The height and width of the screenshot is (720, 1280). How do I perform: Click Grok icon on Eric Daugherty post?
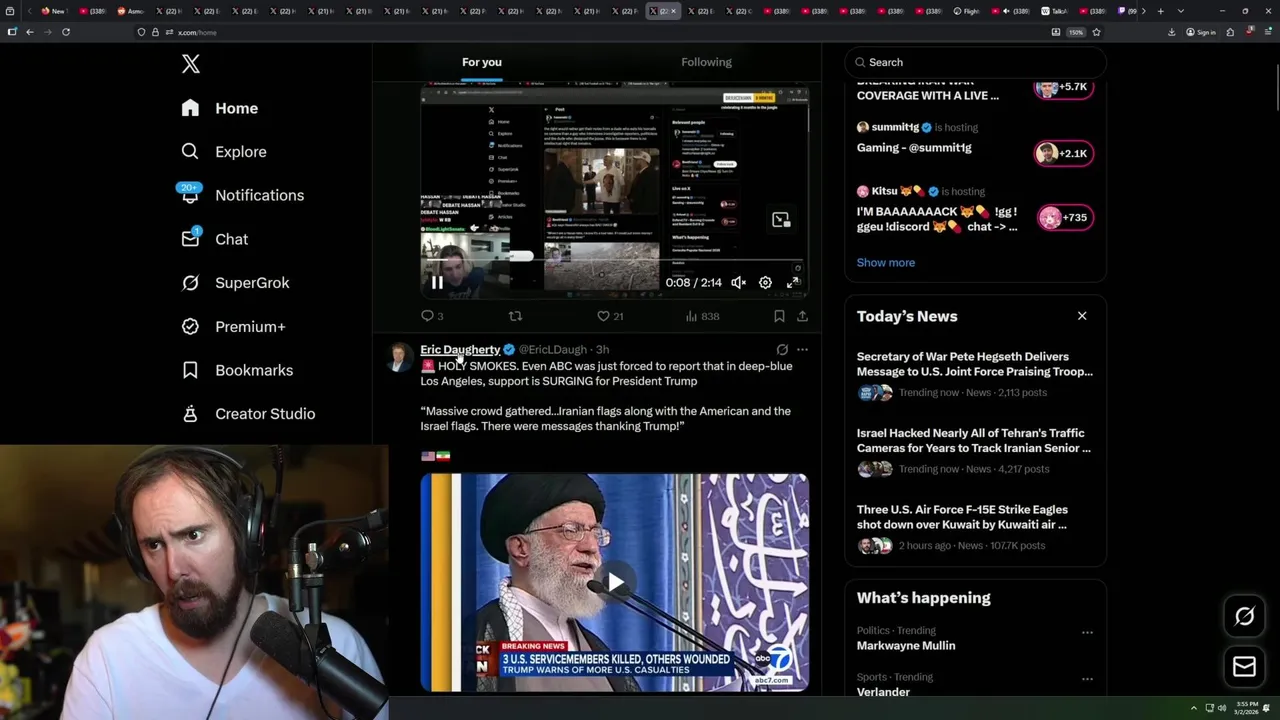(782, 350)
